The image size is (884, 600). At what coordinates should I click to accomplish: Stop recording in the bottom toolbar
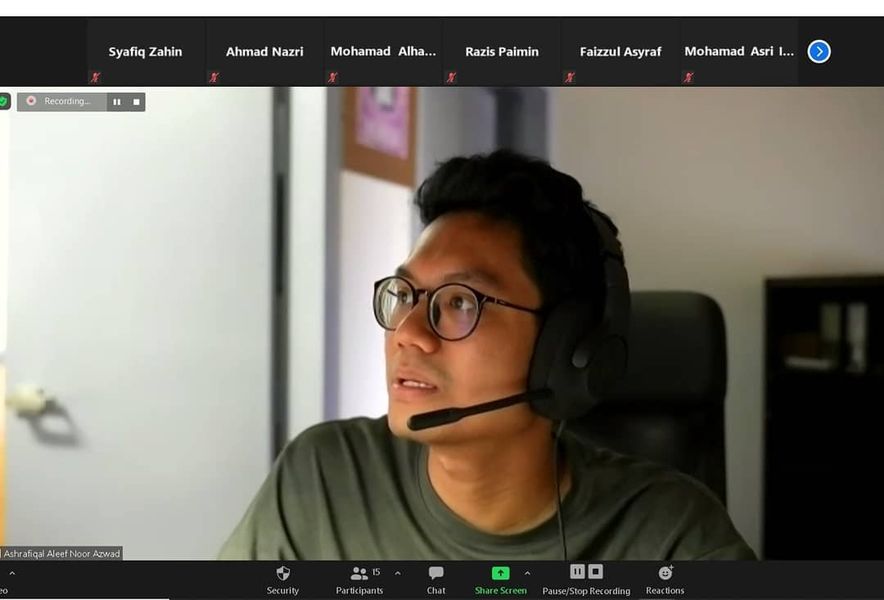(x=596, y=571)
